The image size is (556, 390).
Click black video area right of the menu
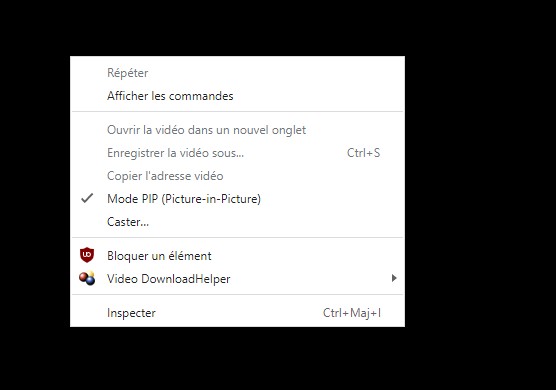pos(480,191)
